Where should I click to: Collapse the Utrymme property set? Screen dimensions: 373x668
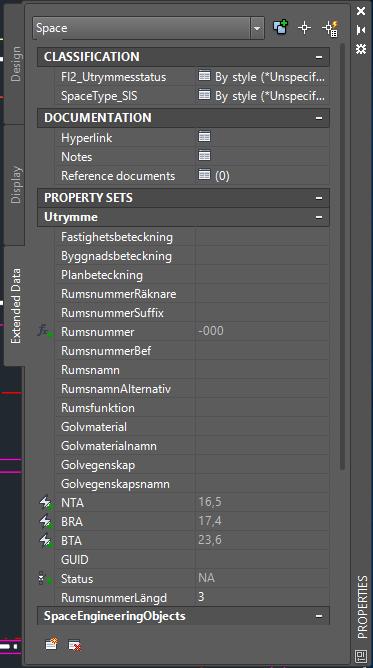tap(319, 217)
